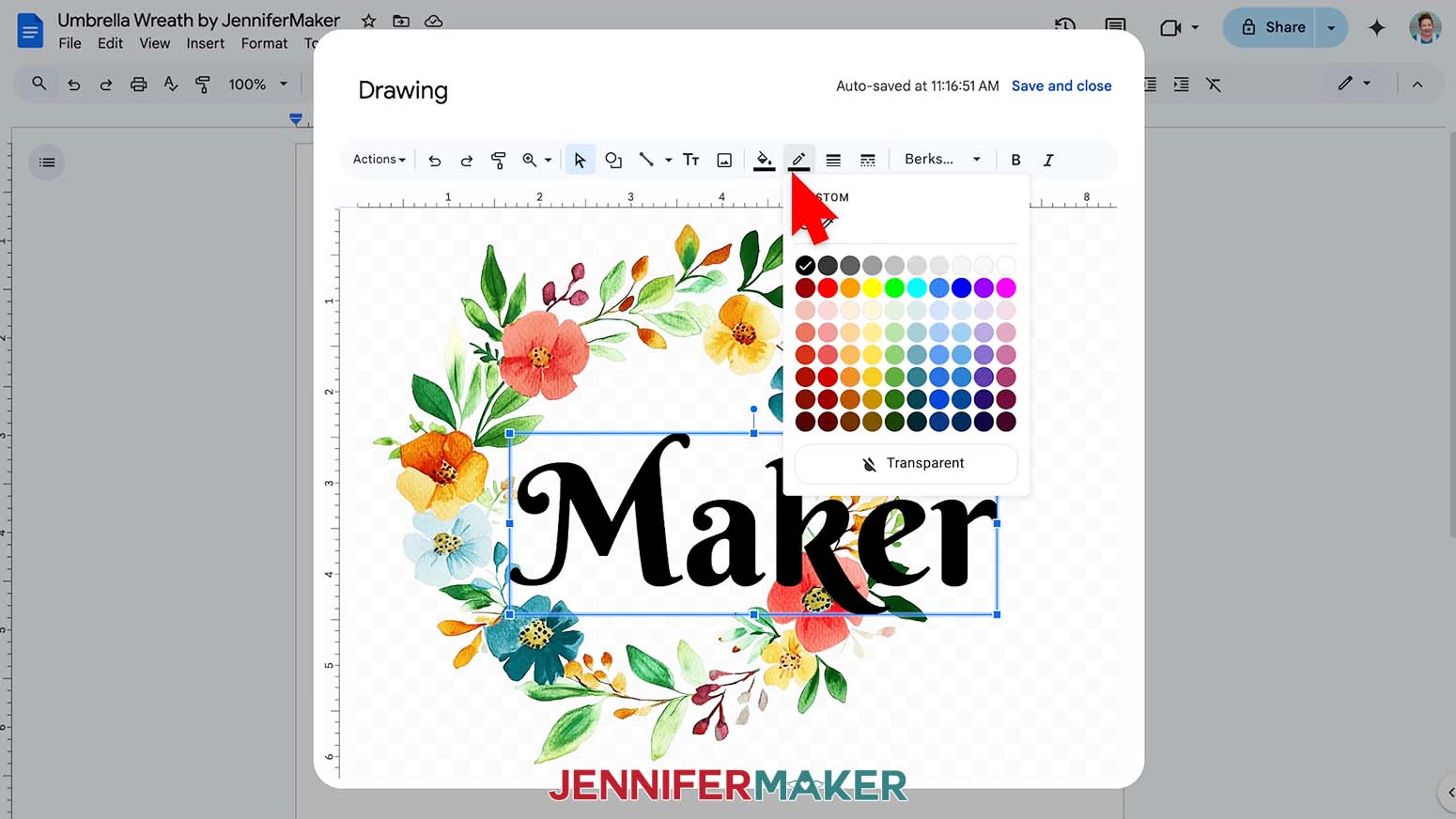This screenshot has height=819, width=1456.
Task: Open the File menu
Action: [70, 43]
